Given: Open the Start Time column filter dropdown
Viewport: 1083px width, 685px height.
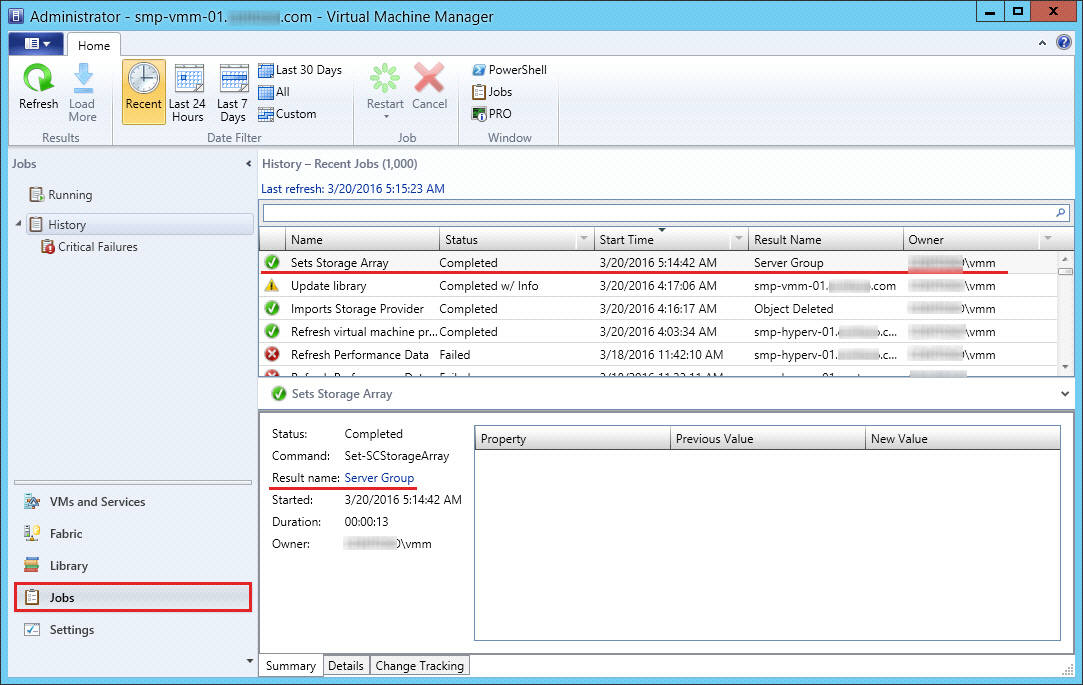Looking at the screenshot, I should click(x=738, y=240).
